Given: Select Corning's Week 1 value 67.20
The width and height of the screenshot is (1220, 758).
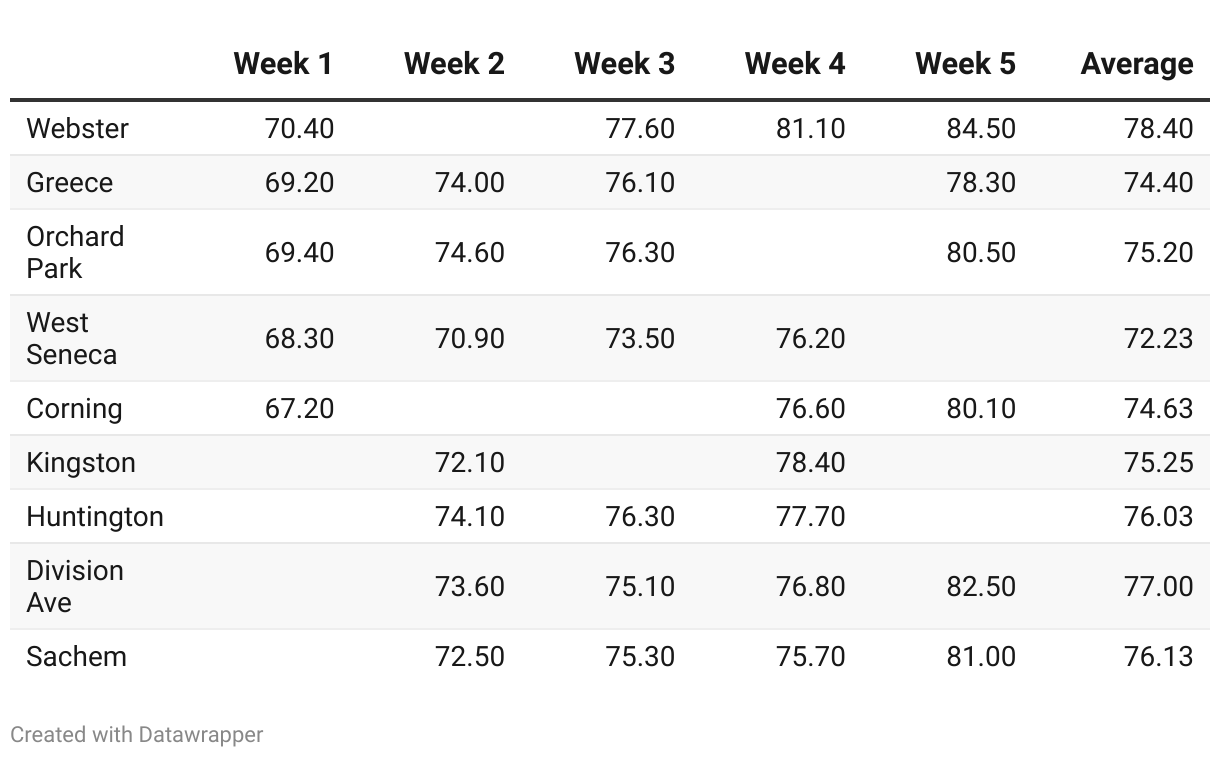Looking at the screenshot, I should tap(300, 408).
